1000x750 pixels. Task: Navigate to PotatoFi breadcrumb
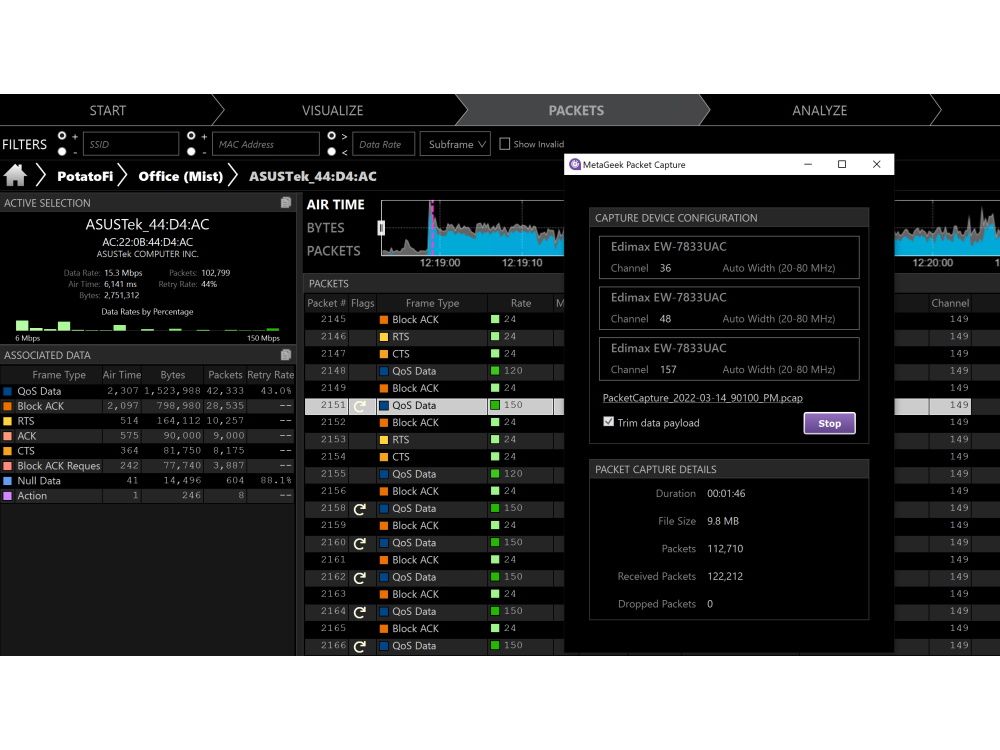click(x=85, y=176)
